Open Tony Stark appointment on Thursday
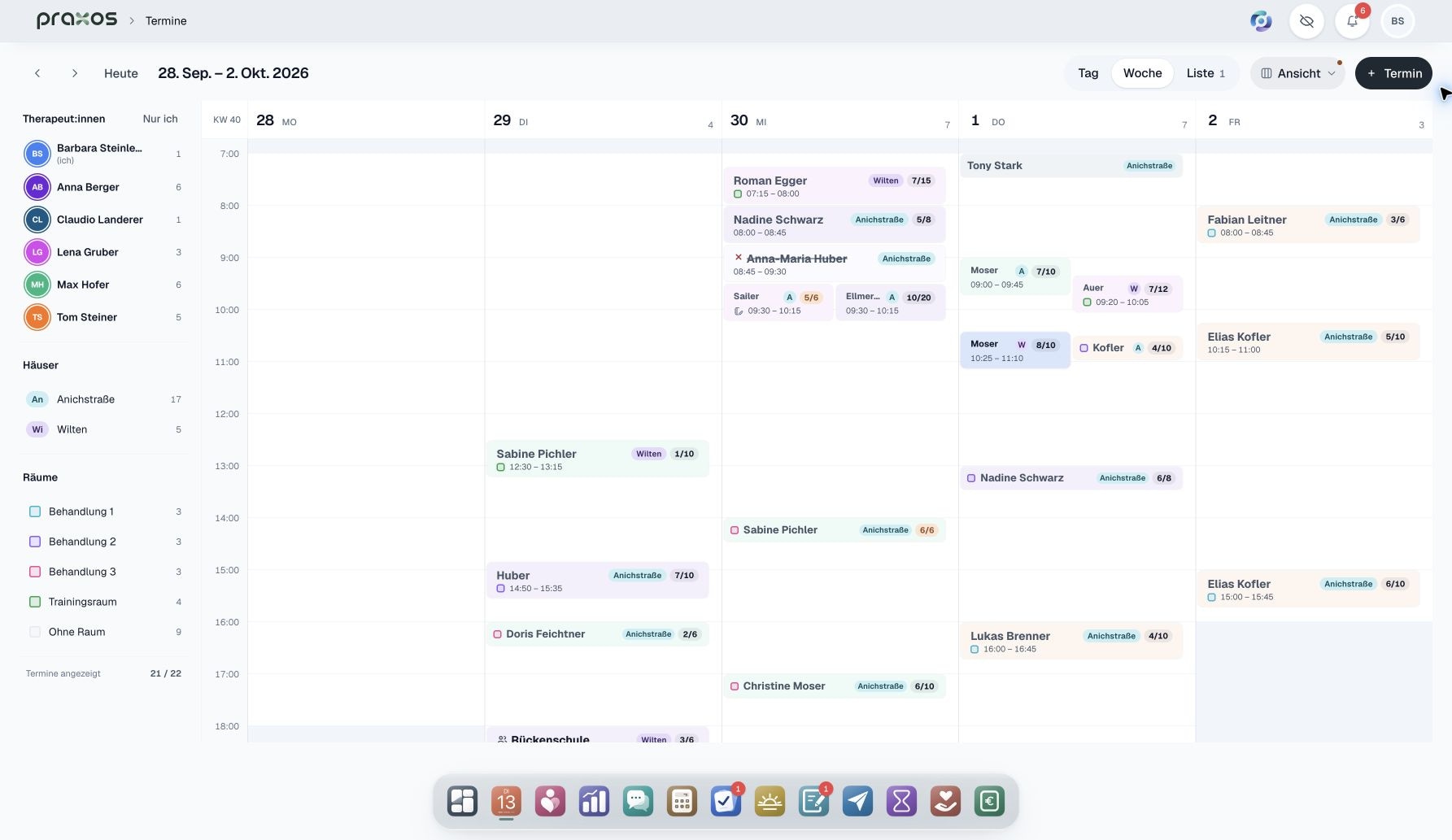This screenshot has width=1452, height=840. [1070, 166]
